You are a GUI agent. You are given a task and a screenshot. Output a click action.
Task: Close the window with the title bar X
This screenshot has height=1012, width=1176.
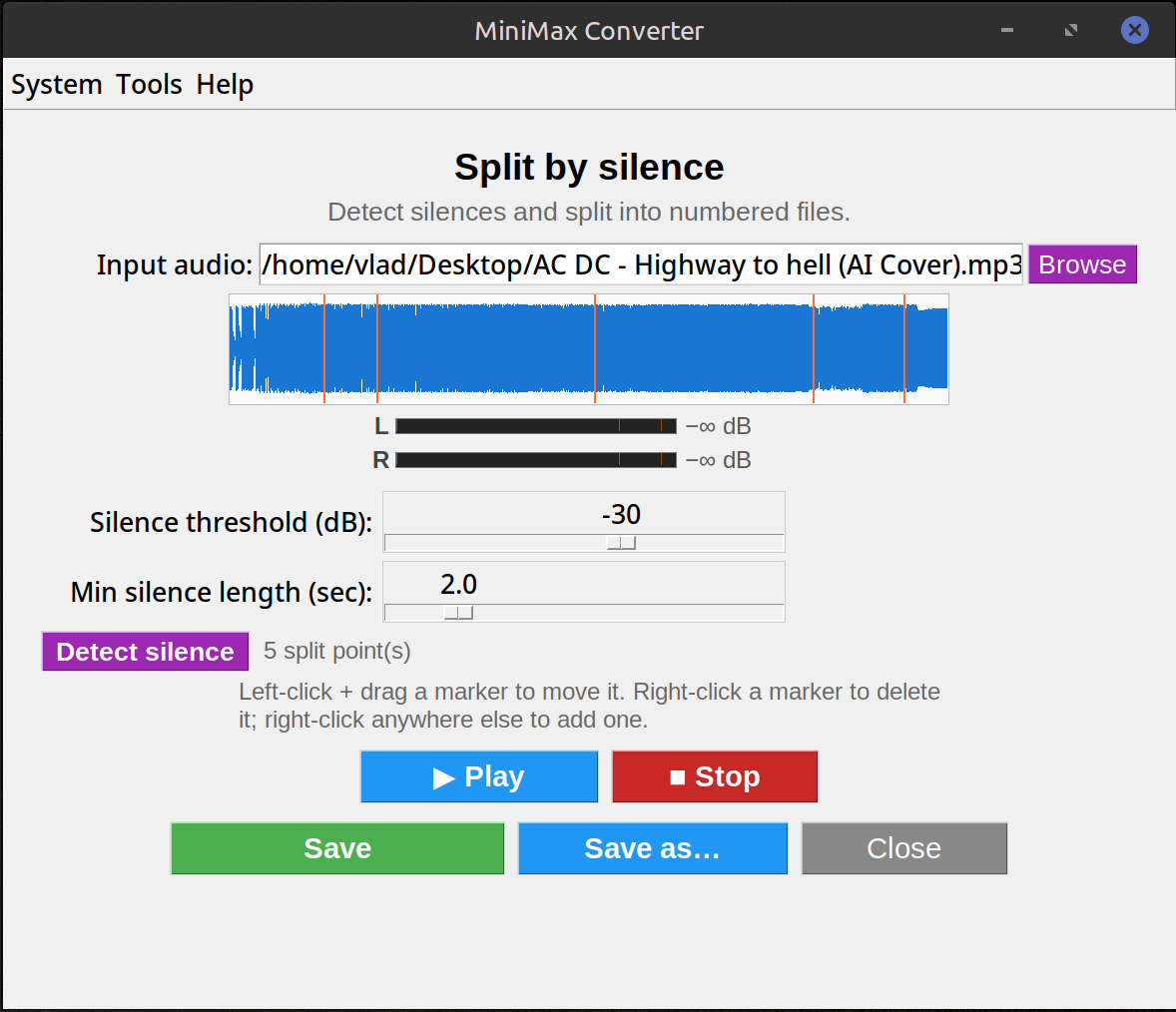tap(1135, 30)
